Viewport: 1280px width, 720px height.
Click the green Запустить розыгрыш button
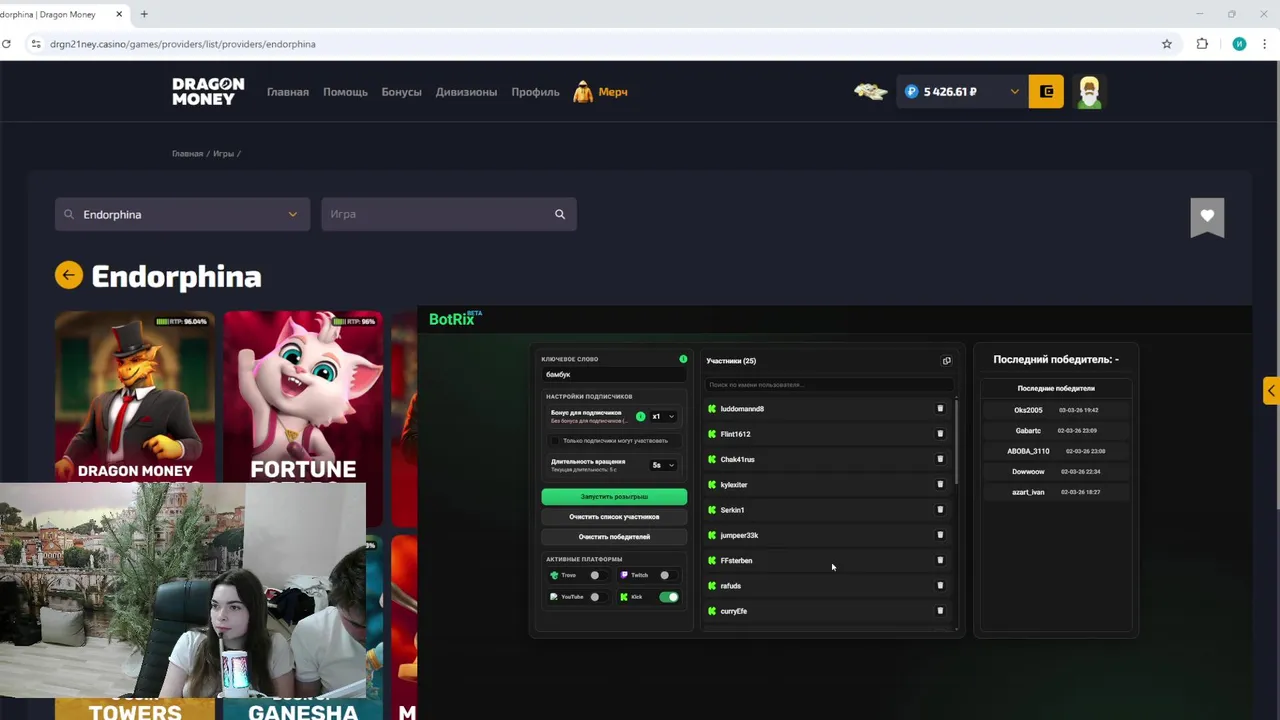(x=614, y=497)
